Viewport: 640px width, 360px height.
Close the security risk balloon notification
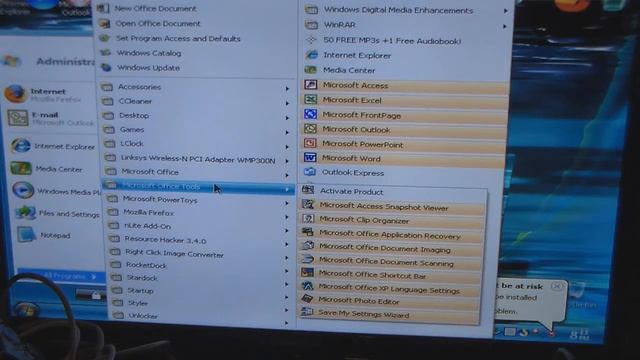click(x=556, y=286)
